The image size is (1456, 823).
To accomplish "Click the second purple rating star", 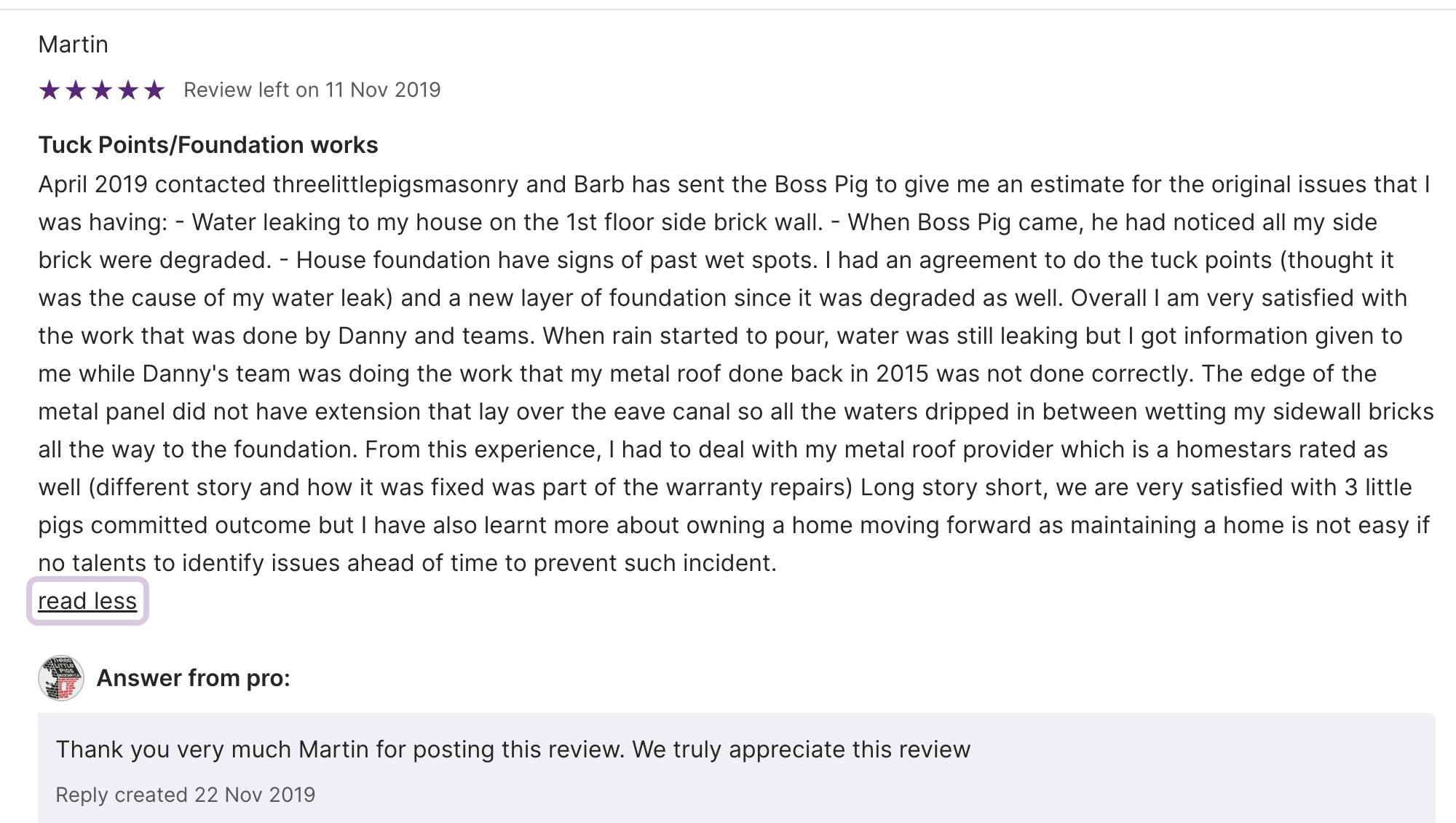I will [x=76, y=90].
